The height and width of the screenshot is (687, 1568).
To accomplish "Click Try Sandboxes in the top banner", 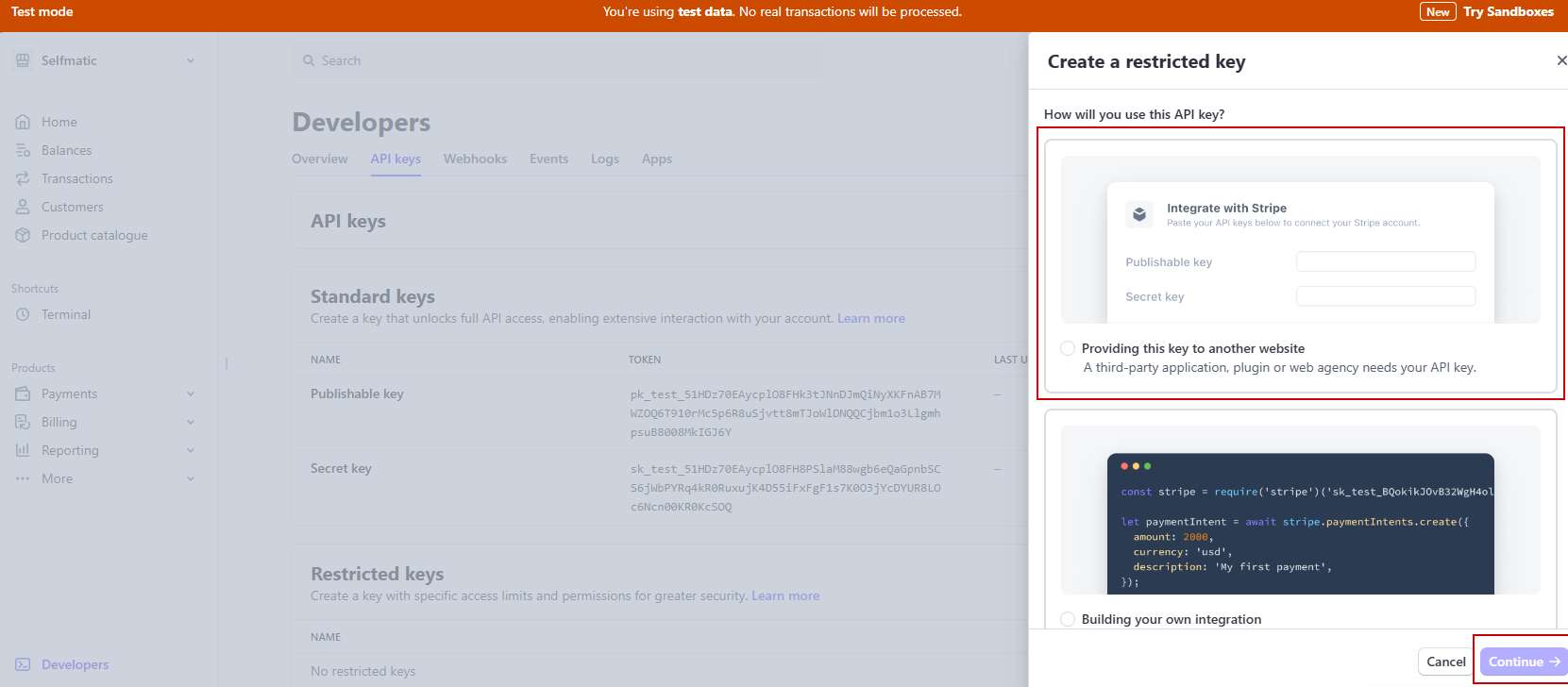I will pos(1509,11).
